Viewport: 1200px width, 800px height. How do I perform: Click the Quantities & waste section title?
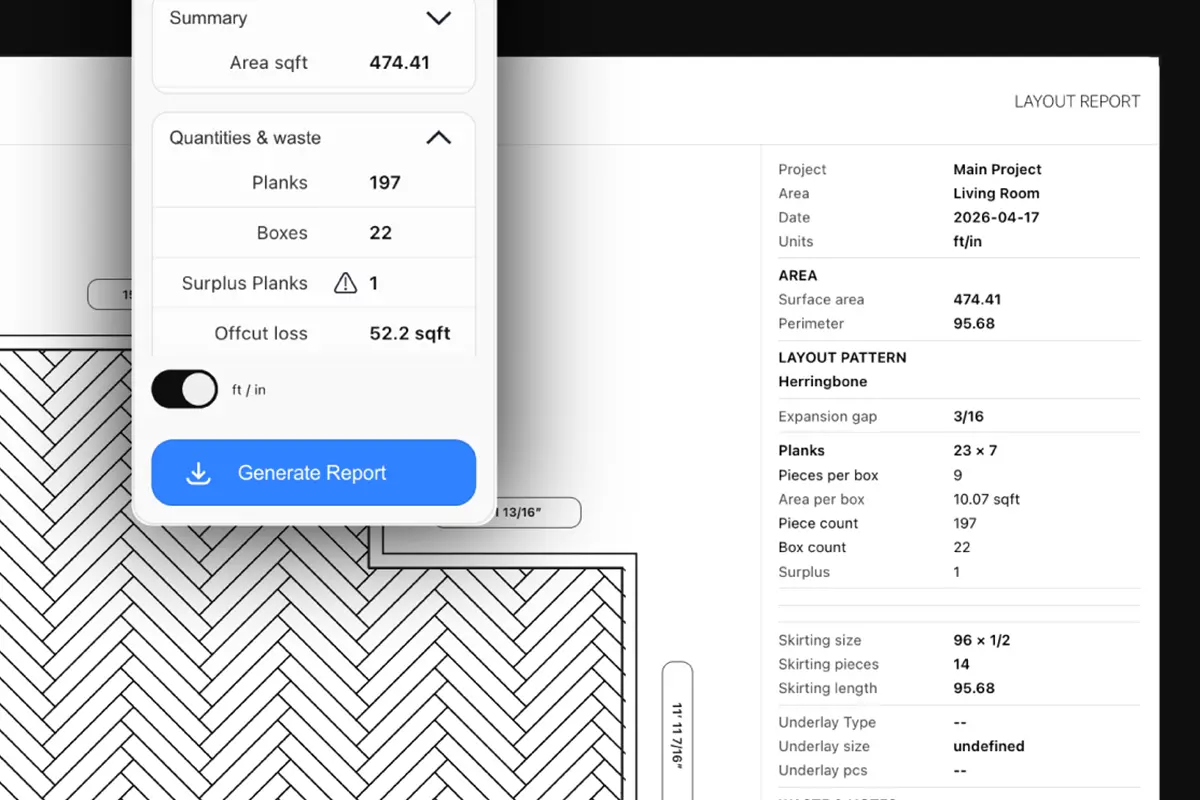tap(245, 138)
